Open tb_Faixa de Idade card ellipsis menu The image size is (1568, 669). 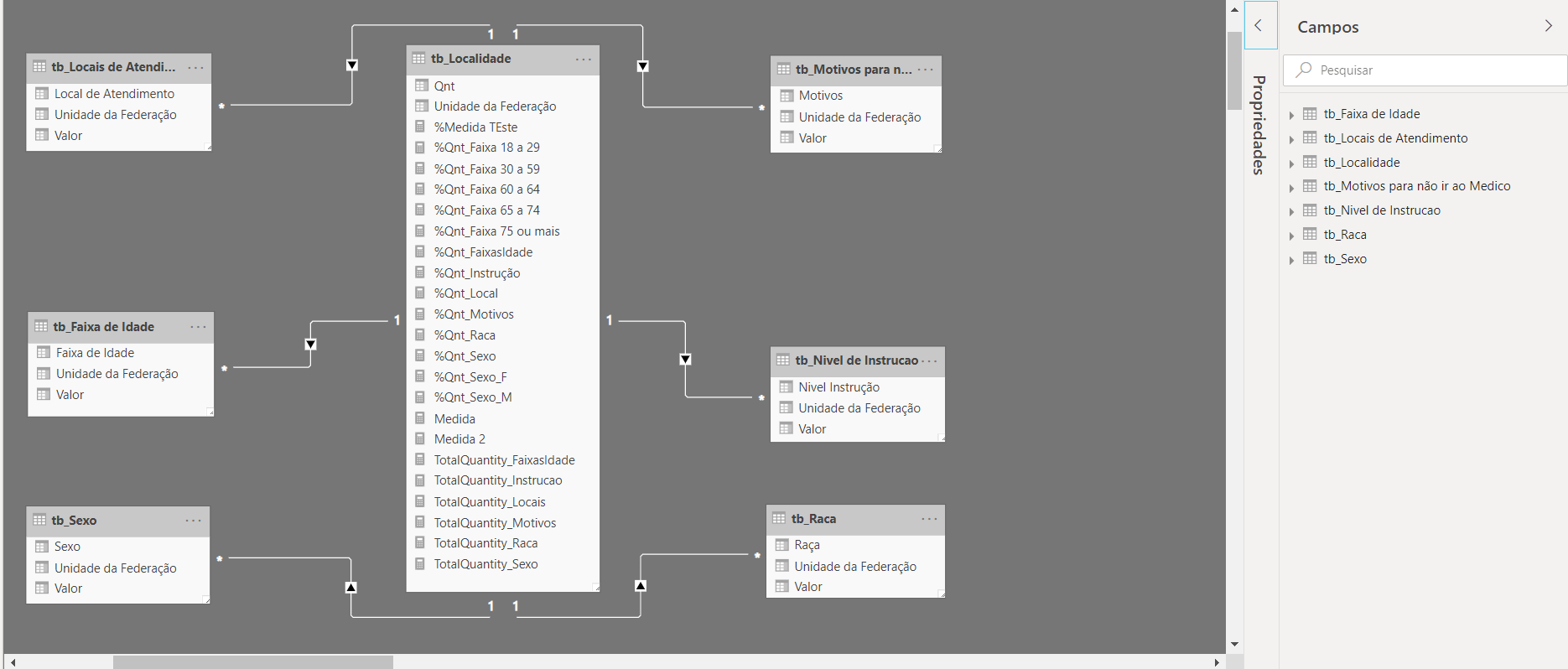point(198,327)
